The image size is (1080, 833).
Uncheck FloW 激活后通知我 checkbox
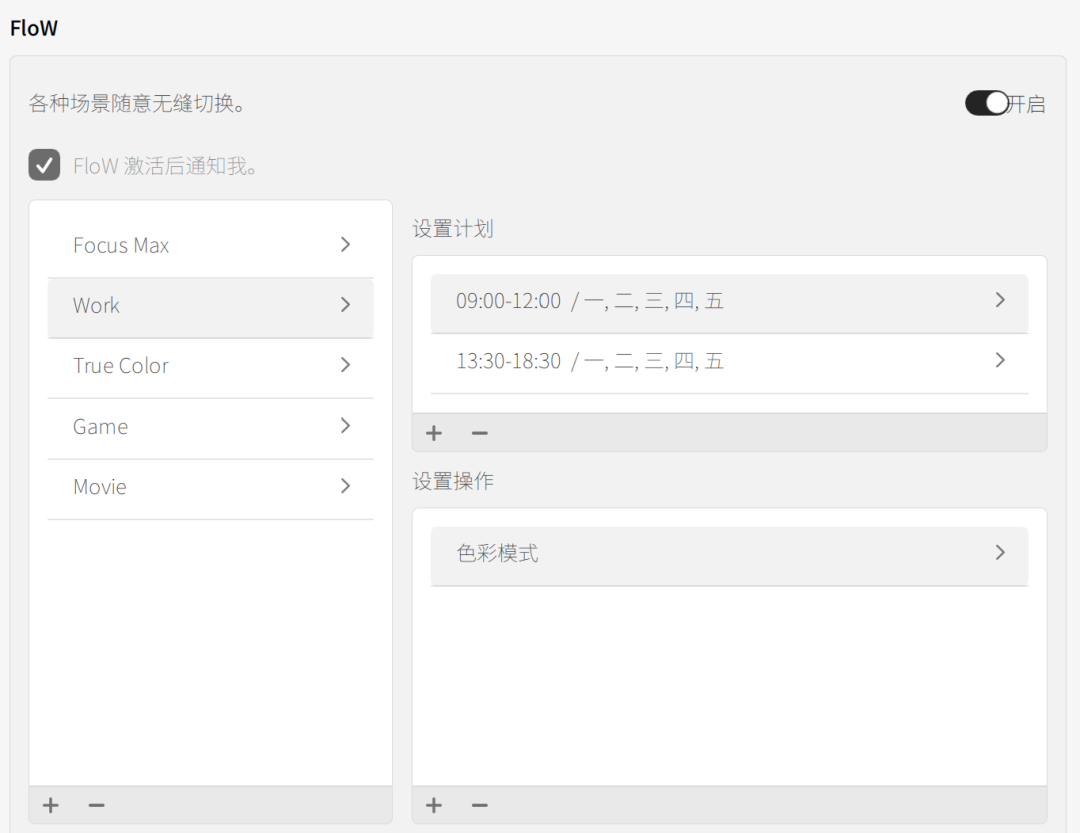(x=44, y=165)
